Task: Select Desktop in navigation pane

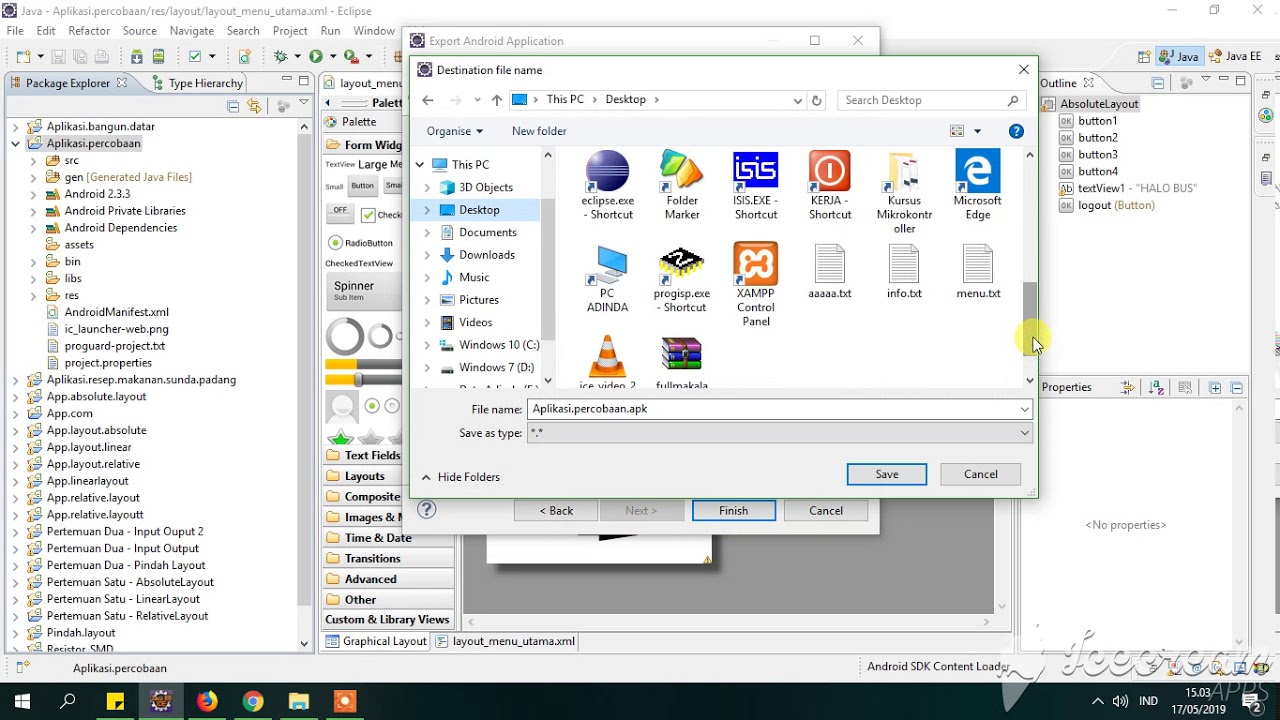Action: (479, 210)
